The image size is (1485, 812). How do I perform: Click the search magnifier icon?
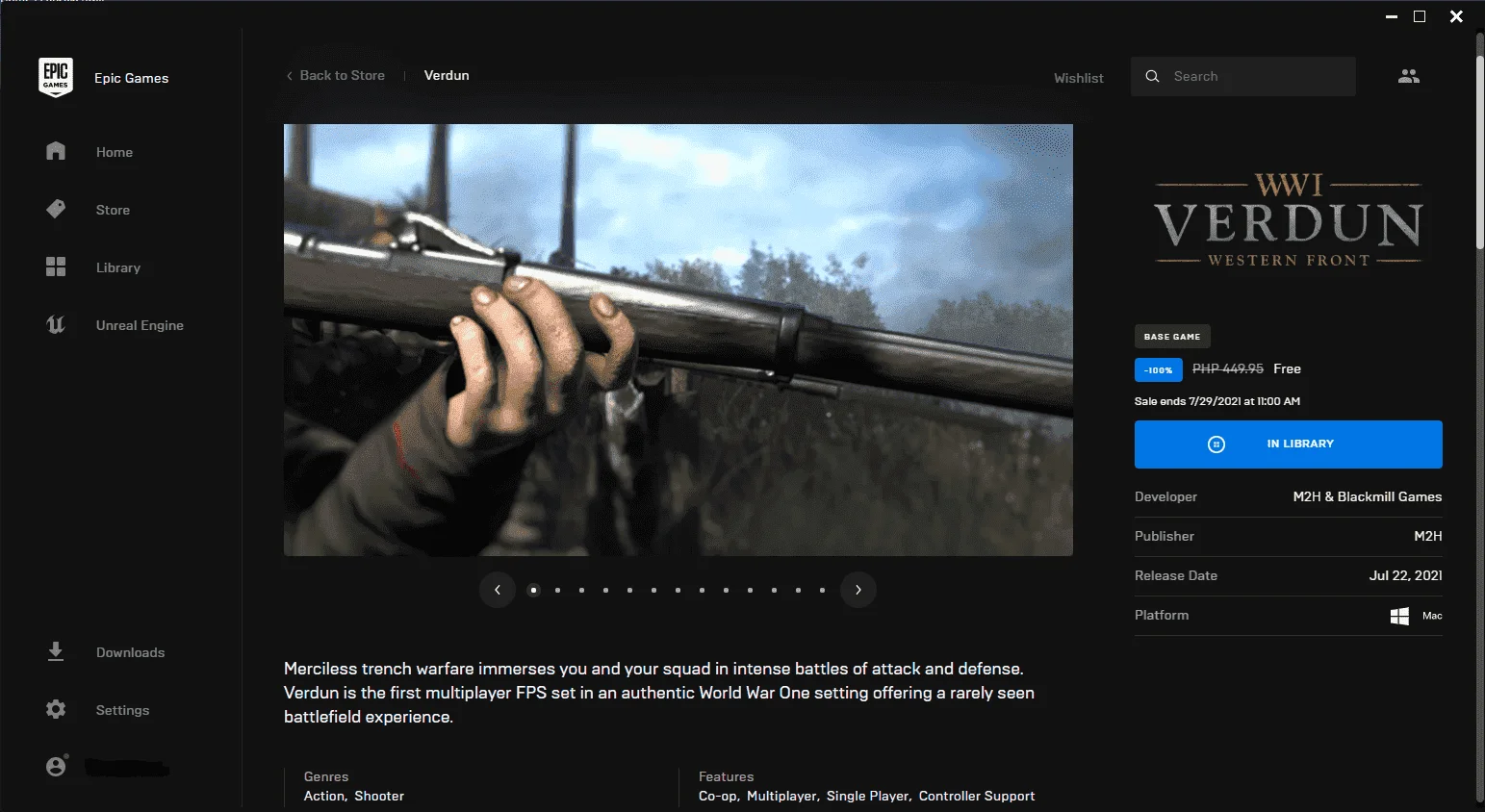(1152, 76)
